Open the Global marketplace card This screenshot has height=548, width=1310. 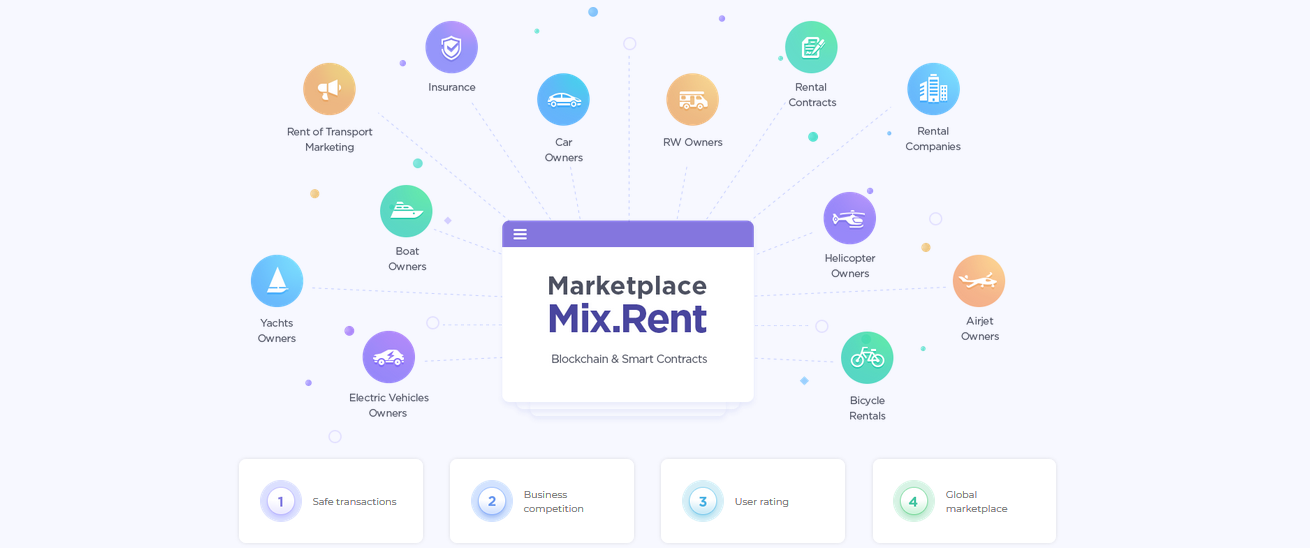click(x=964, y=501)
